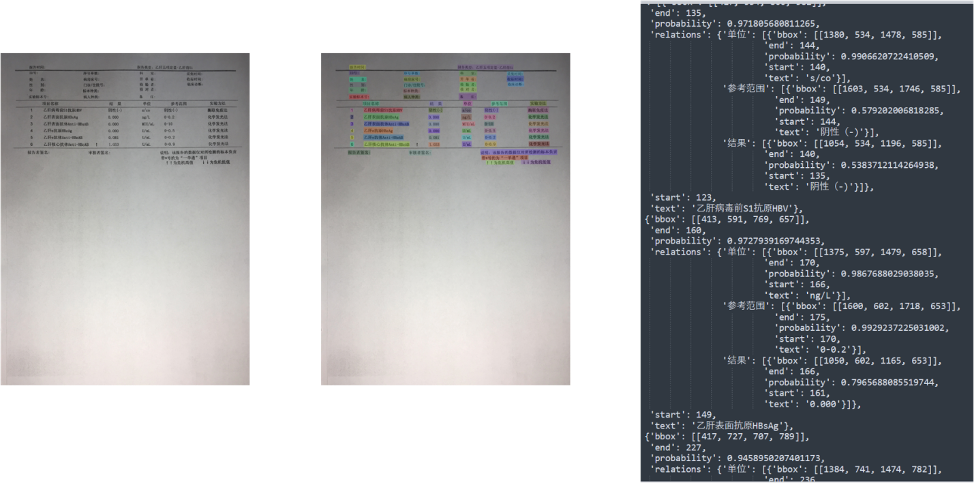
Task: Select the line 'end': 175
Action: click(801, 317)
